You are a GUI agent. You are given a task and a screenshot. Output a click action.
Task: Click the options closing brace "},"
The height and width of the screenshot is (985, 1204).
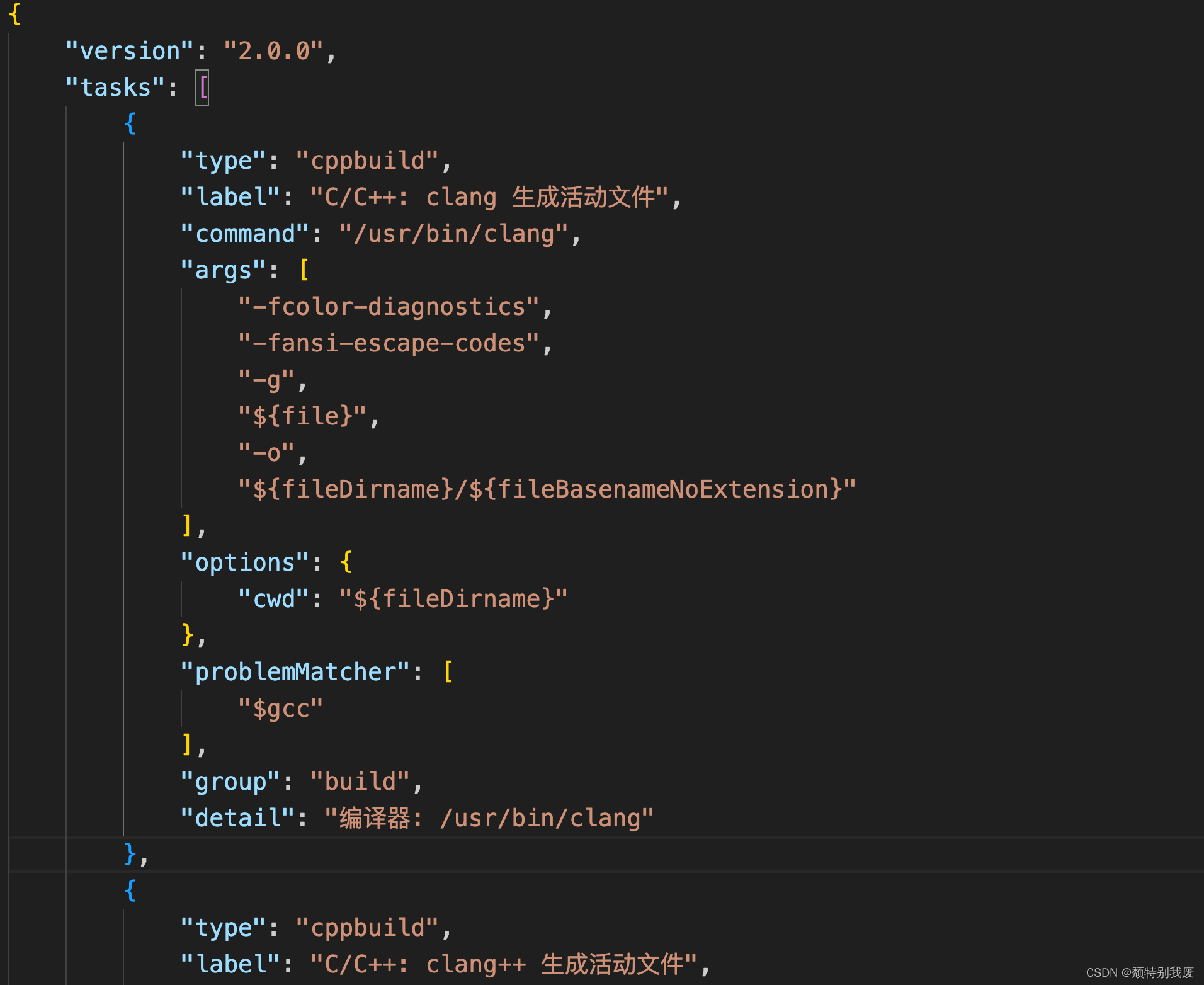(x=193, y=635)
